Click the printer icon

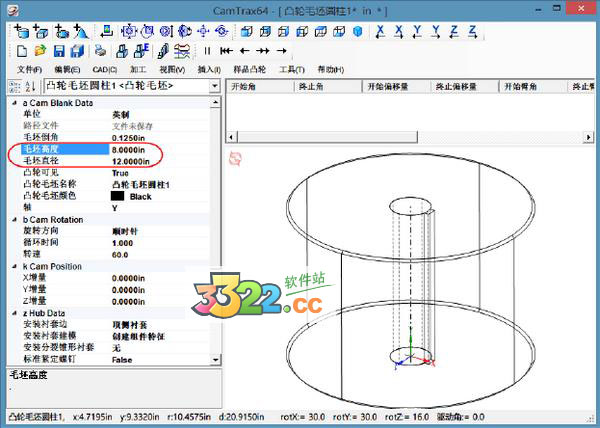(x=100, y=50)
